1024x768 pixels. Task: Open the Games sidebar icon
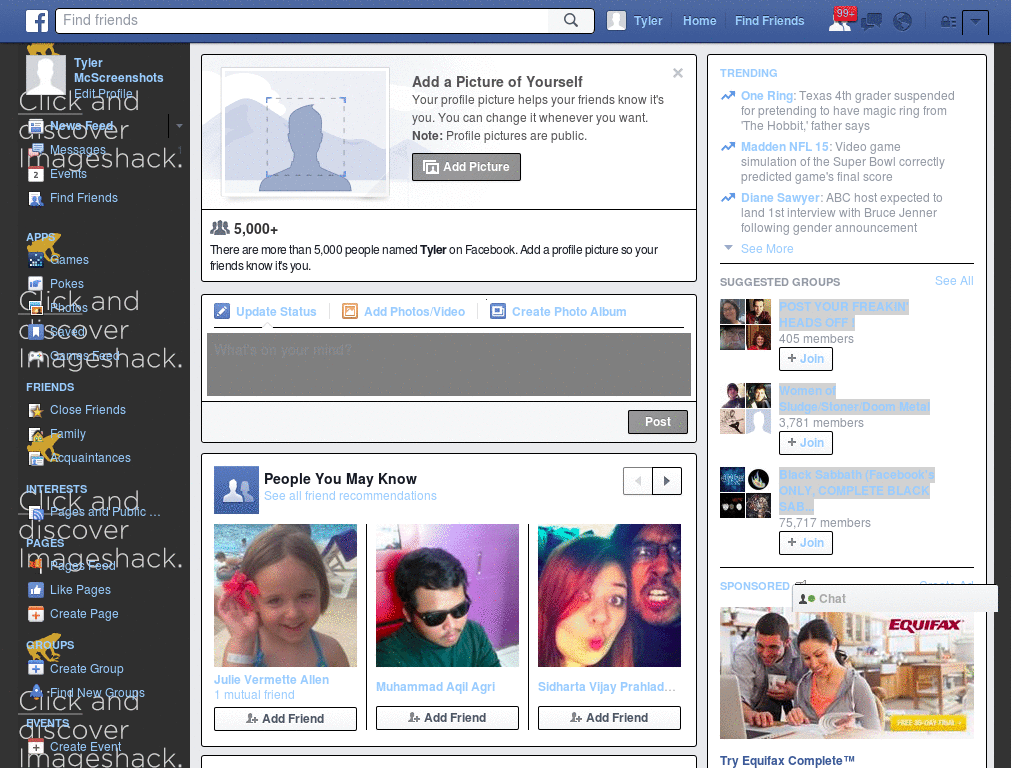click(x=36, y=260)
